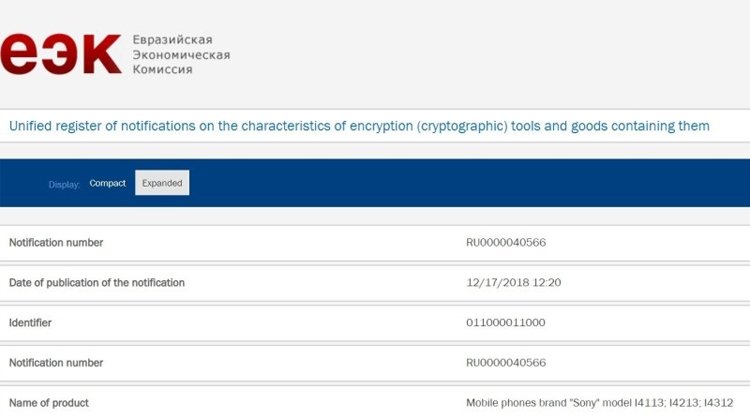Open the Unified register of notifications heading link
The image size is (750, 419).
click(x=359, y=126)
